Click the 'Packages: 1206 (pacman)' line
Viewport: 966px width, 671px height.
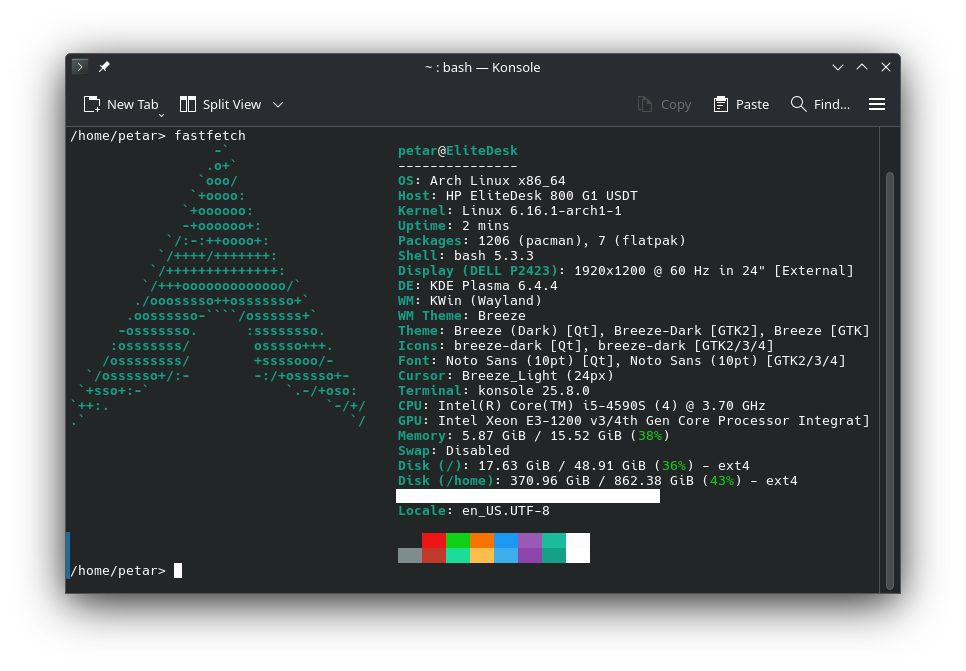pos(542,240)
